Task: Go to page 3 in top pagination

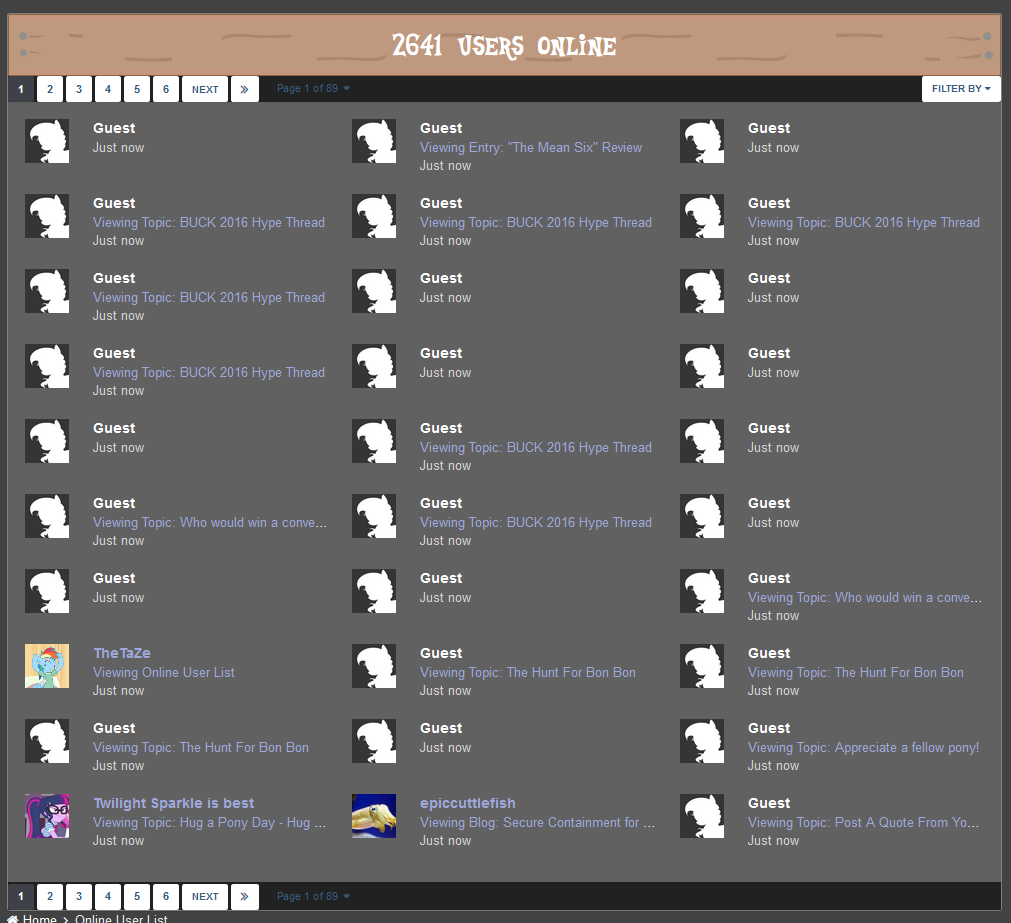Action: point(79,89)
